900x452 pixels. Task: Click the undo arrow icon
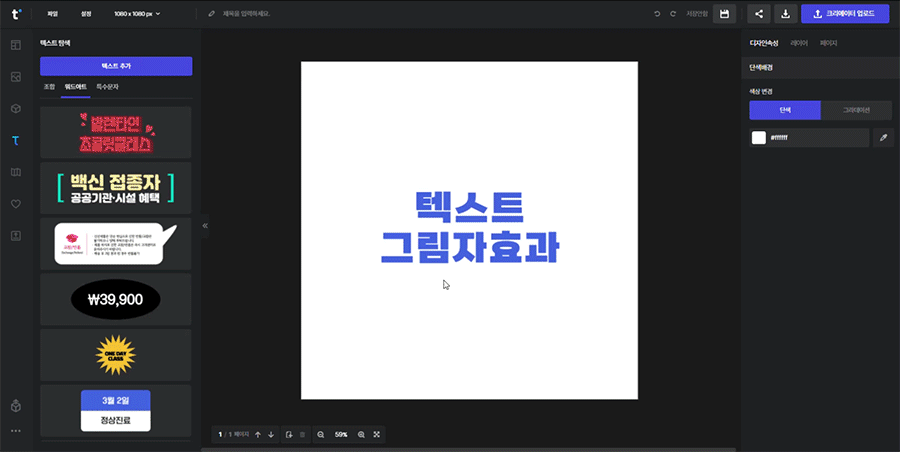[x=657, y=14]
